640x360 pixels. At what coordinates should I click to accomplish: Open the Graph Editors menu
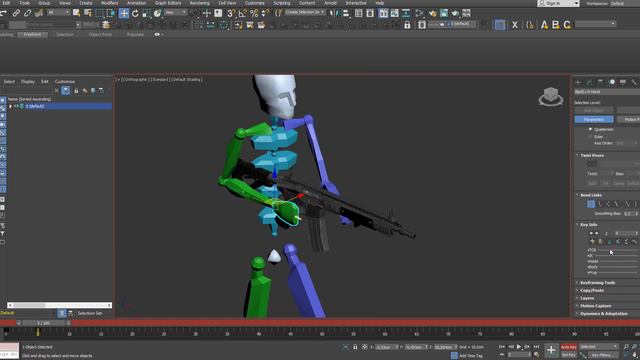point(168,3)
